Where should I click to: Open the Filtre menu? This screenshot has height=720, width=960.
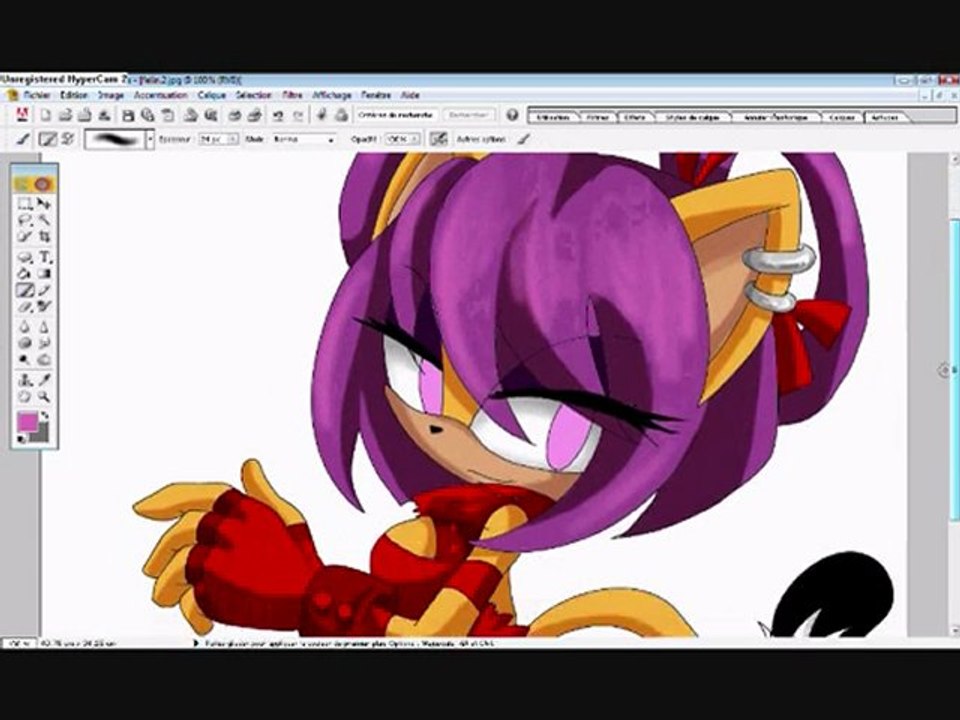(293, 95)
